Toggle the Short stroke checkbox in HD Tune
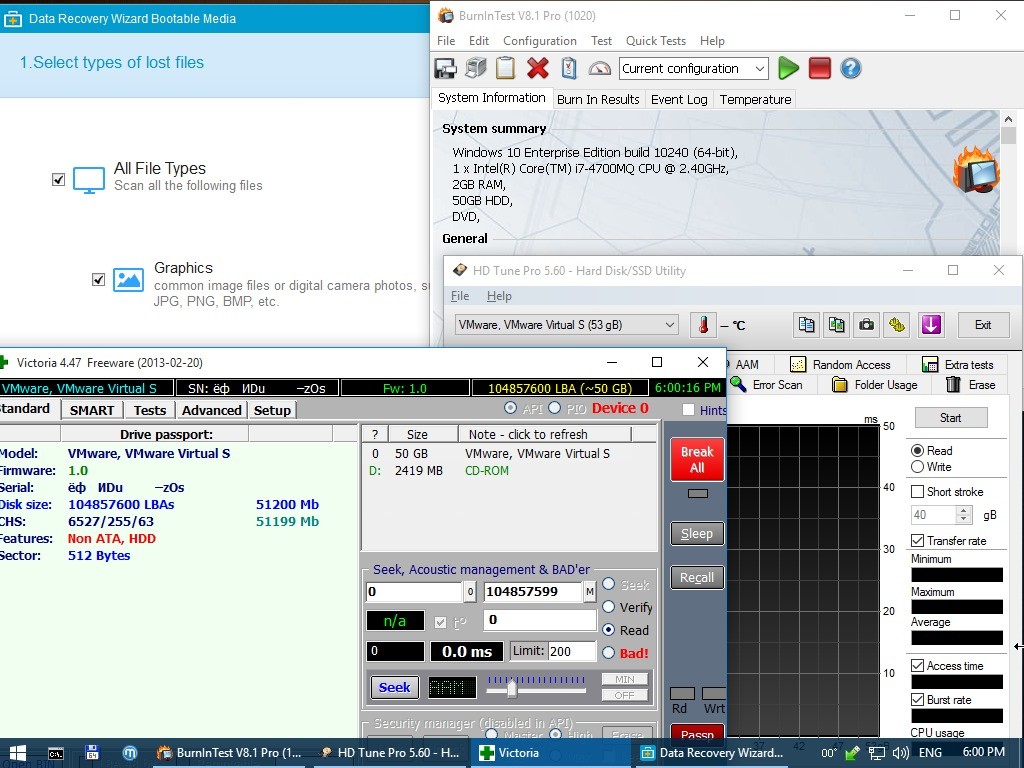Viewport: 1024px width, 768px height. click(918, 491)
